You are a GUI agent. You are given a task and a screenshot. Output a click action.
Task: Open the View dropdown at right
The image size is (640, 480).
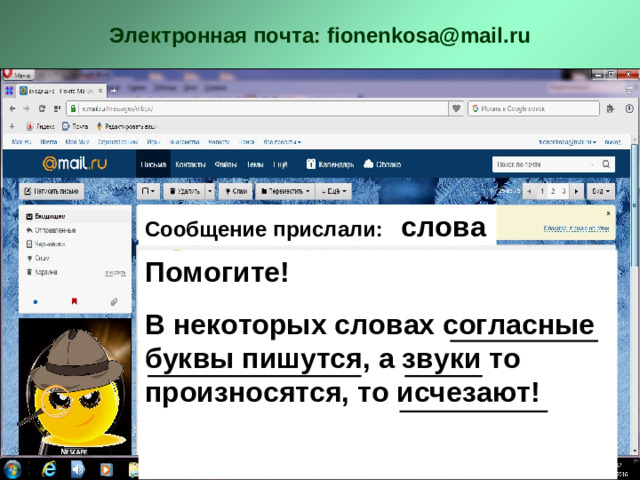601,191
